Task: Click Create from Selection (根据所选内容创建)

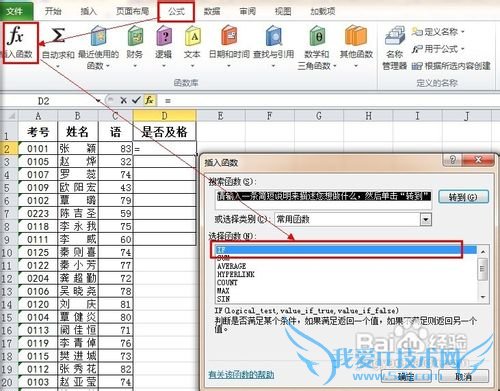Action: [451, 66]
